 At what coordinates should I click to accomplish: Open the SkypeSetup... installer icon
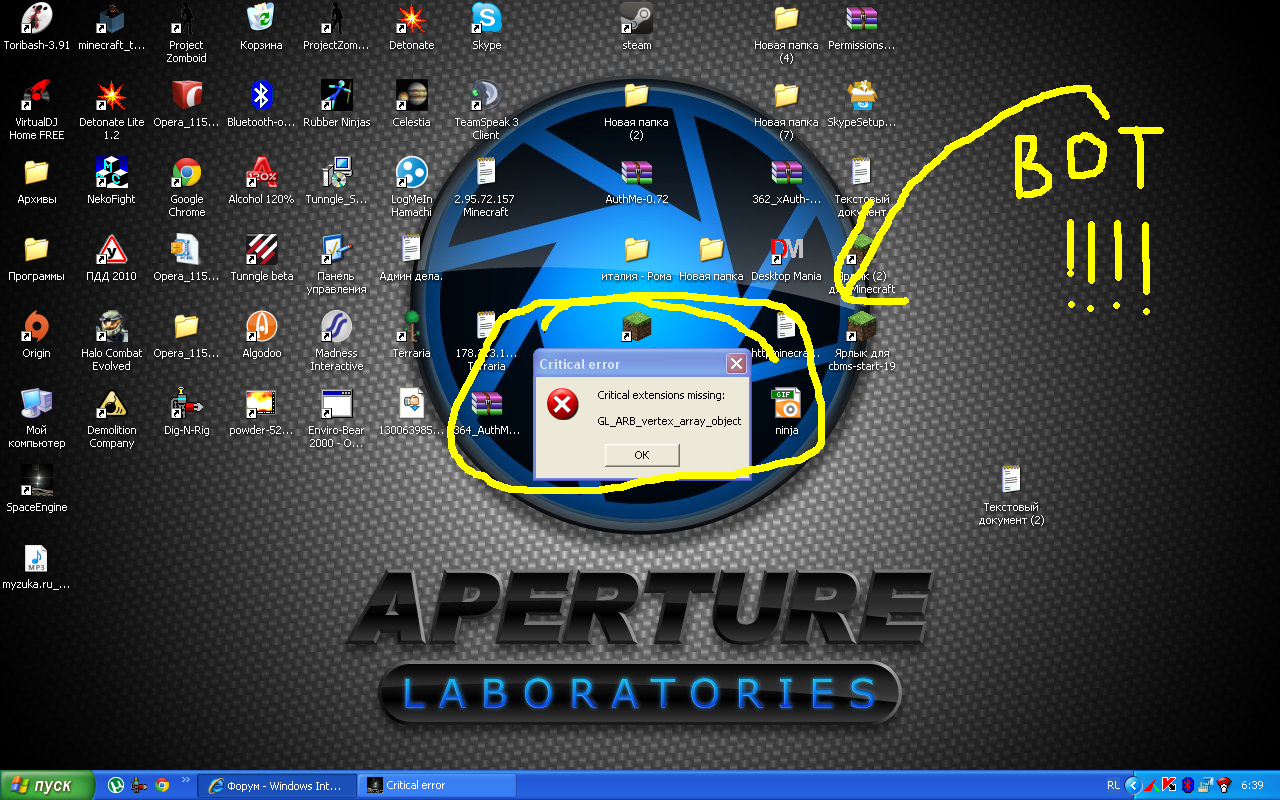point(862,104)
